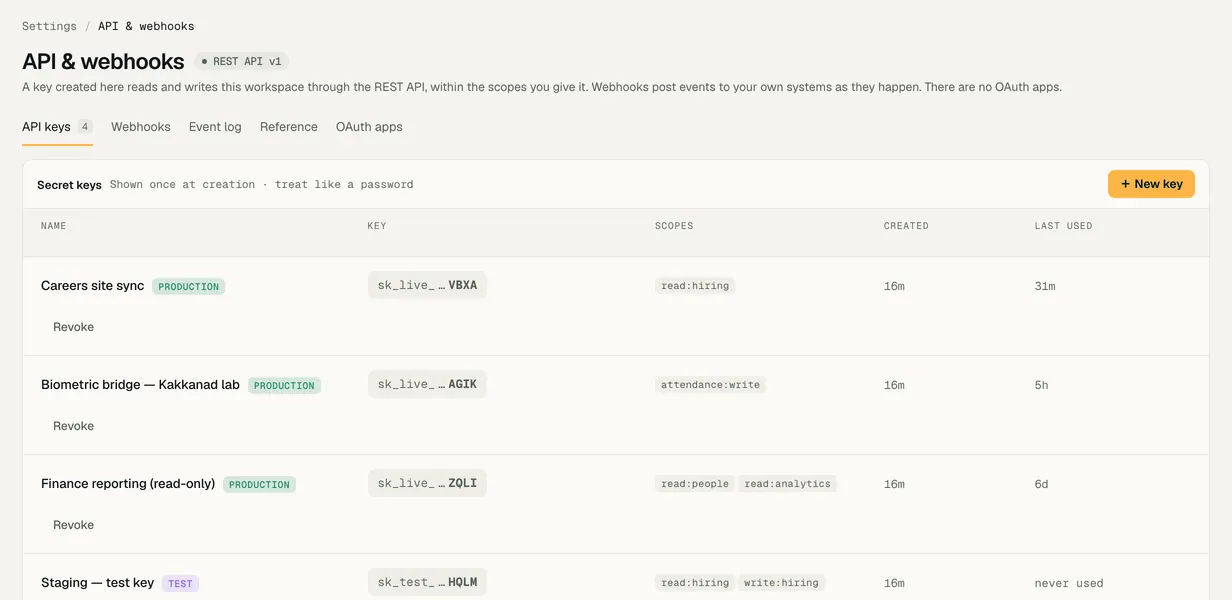Click Created 16m in Finance reporting row
Image resolution: width=1232 pixels, height=600 pixels.
point(894,484)
